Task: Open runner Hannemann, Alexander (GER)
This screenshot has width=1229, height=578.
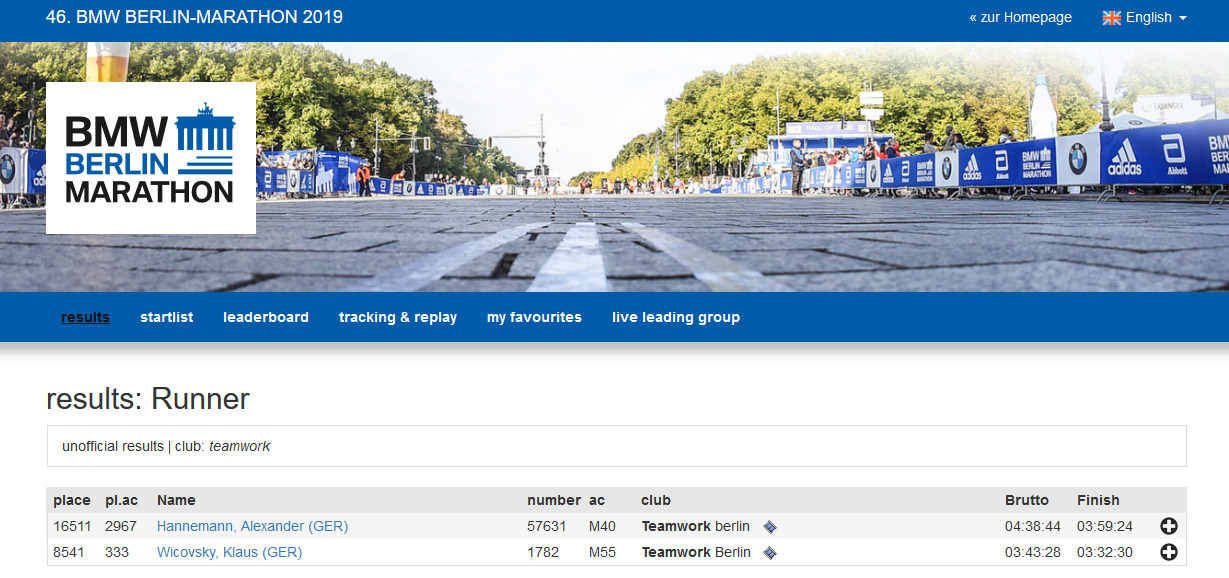Action: [252, 526]
